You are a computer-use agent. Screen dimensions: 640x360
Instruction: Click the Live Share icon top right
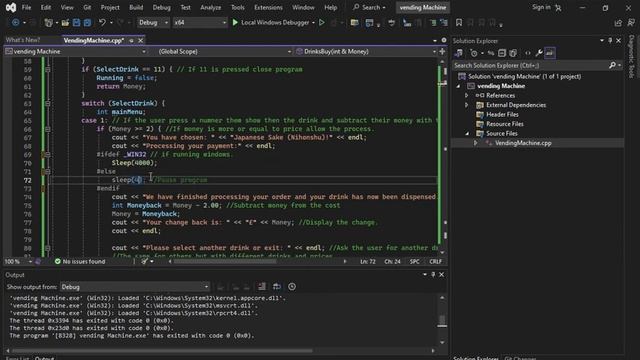[618, 23]
